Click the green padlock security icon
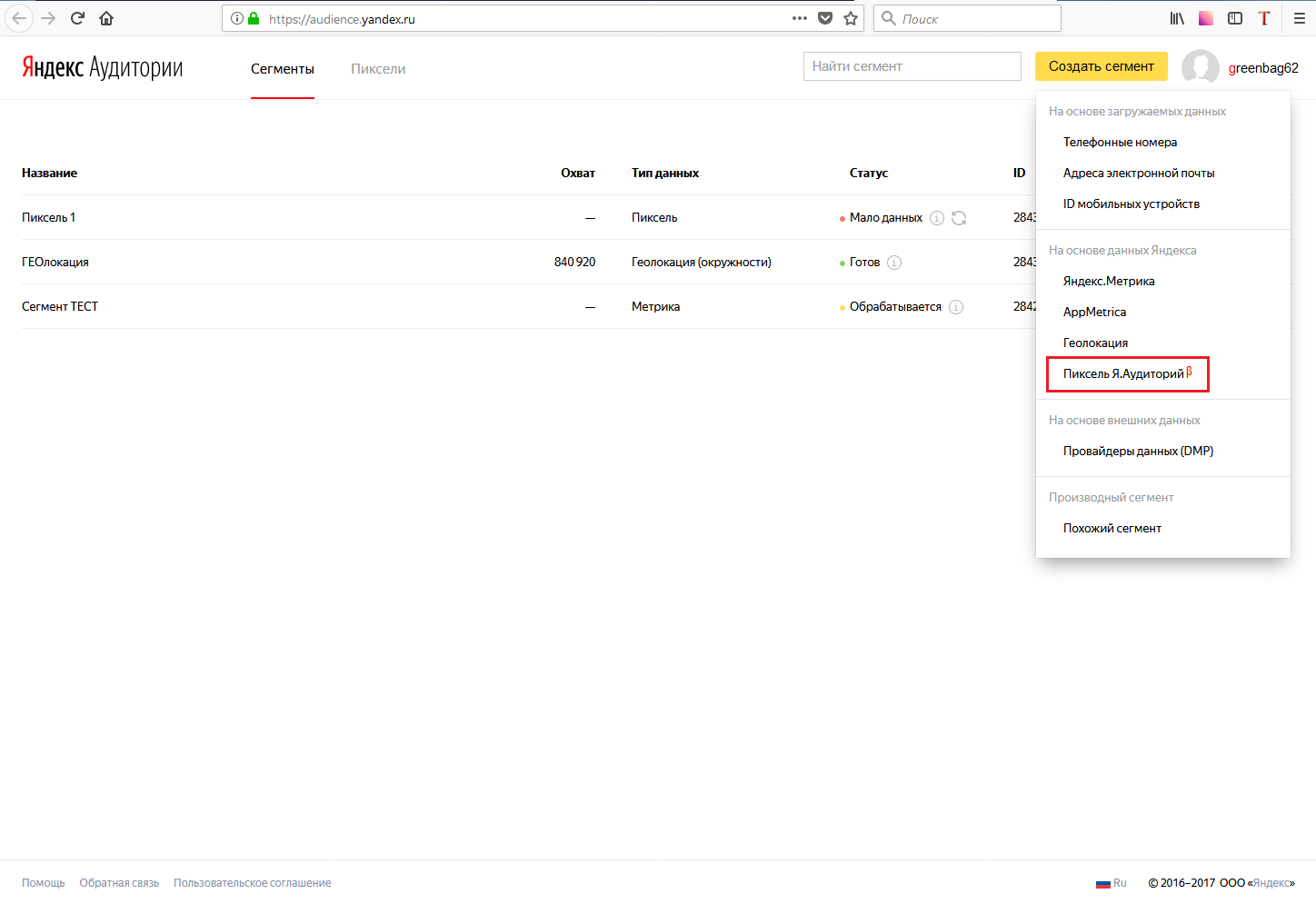The width and height of the screenshot is (1316, 904). tap(254, 18)
